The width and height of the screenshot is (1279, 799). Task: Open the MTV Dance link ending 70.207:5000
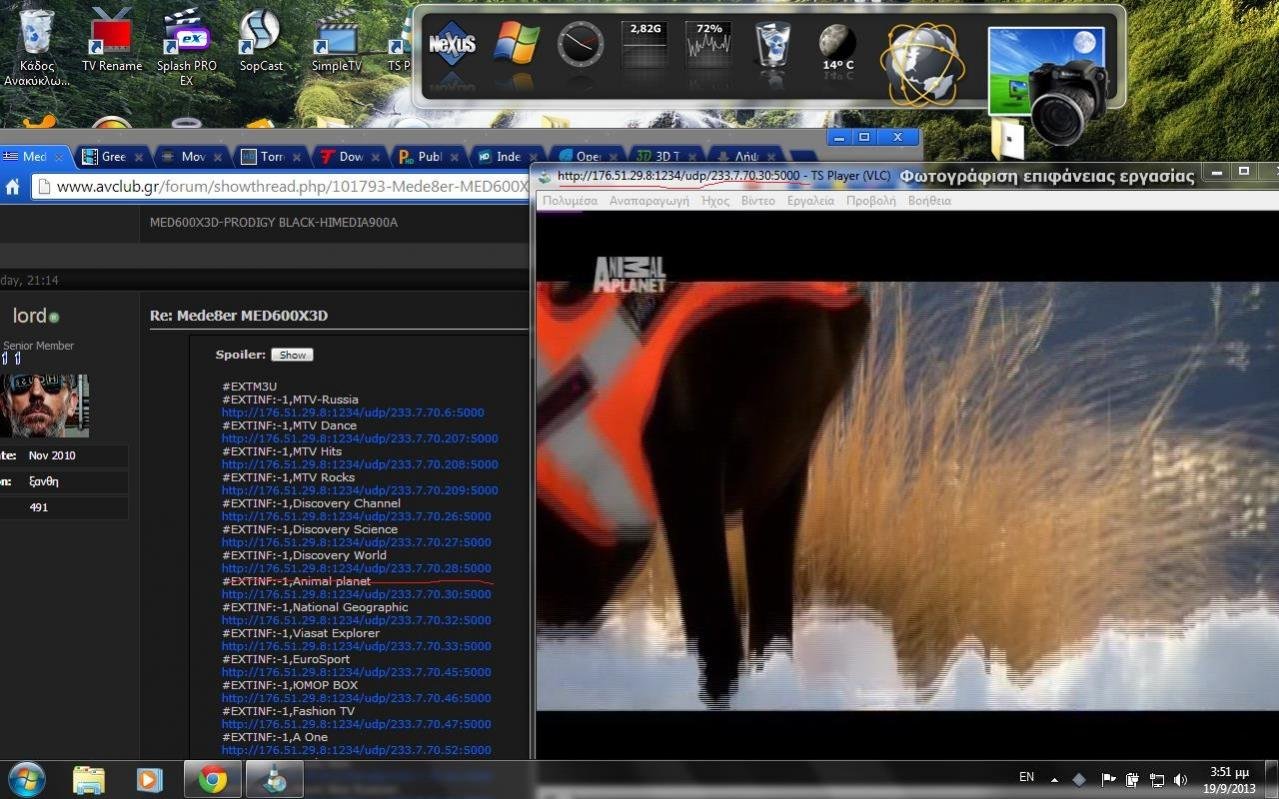point(360,438)
